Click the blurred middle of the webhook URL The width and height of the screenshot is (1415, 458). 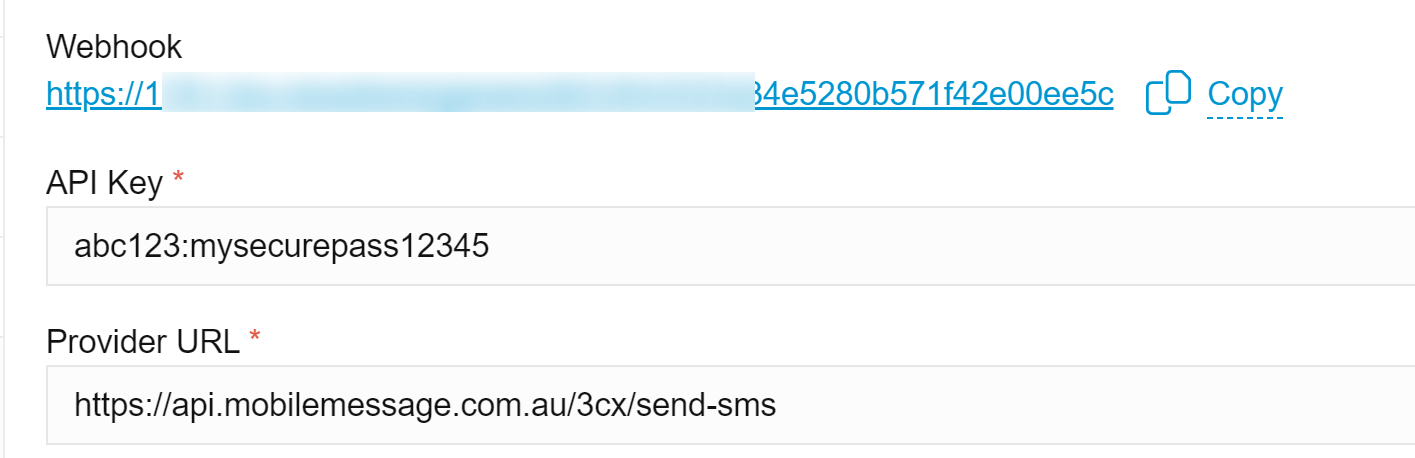click(458, 94)
